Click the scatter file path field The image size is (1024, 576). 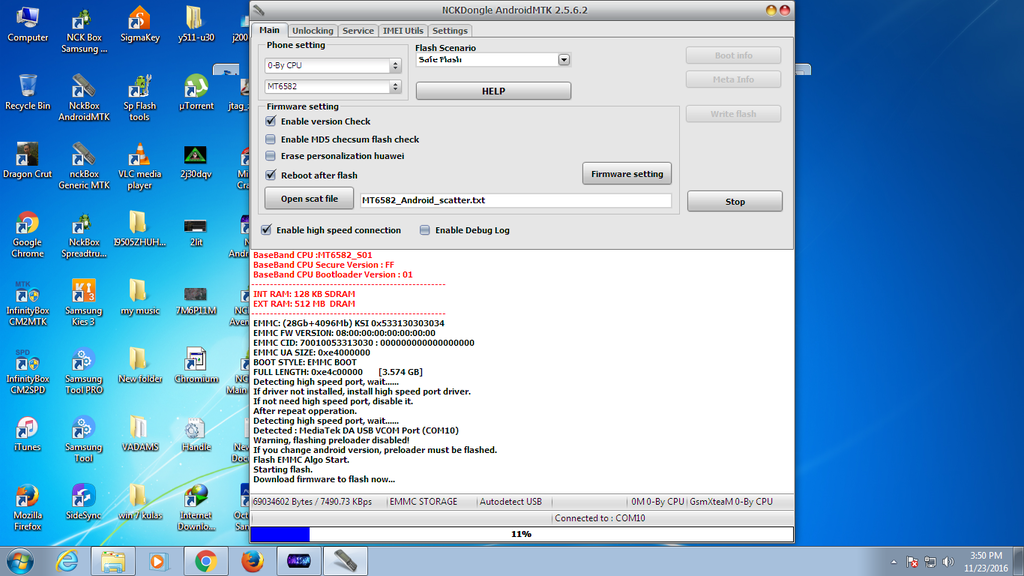point(515,200)
